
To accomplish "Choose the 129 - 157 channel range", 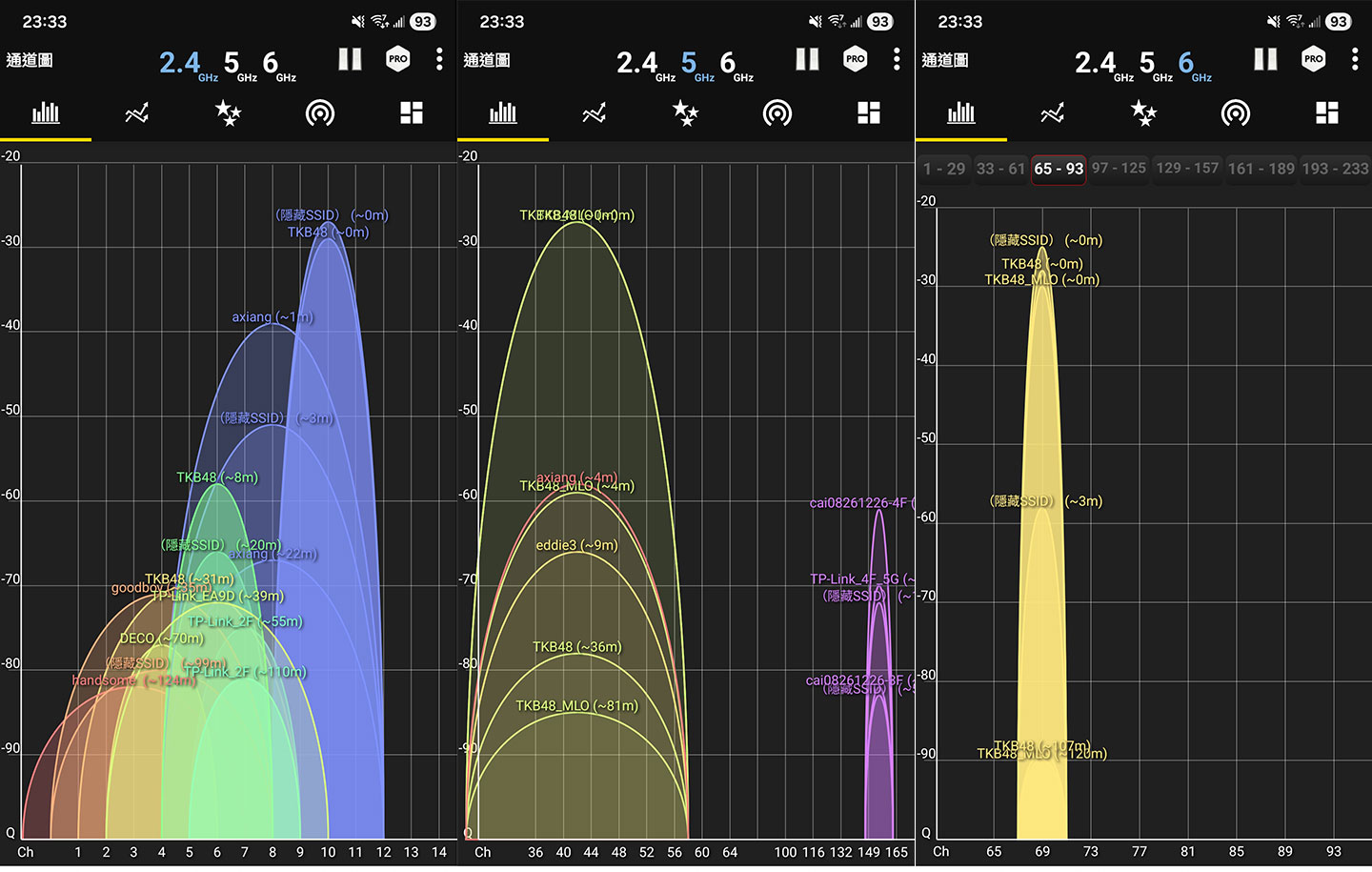I will 1187,169.
